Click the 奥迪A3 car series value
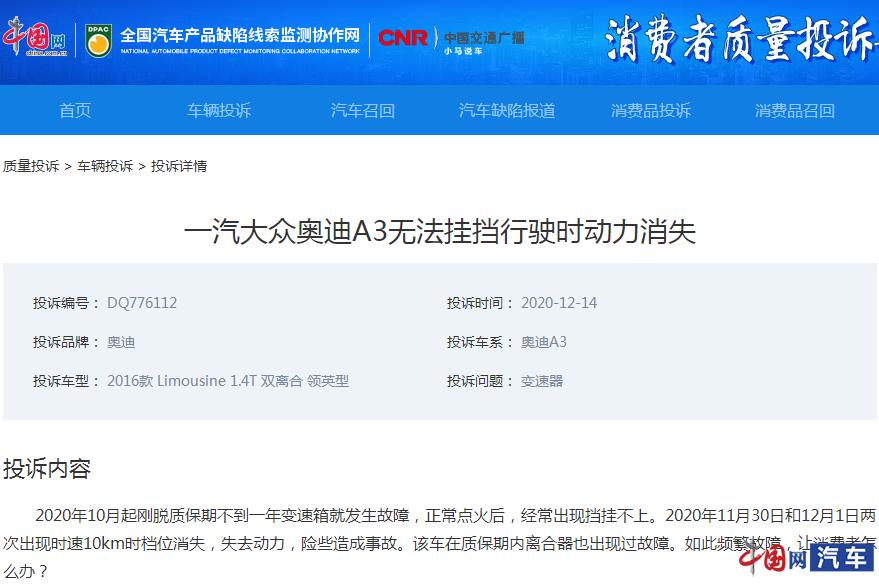This screenshot has height=585, width=879. point(543,342)
